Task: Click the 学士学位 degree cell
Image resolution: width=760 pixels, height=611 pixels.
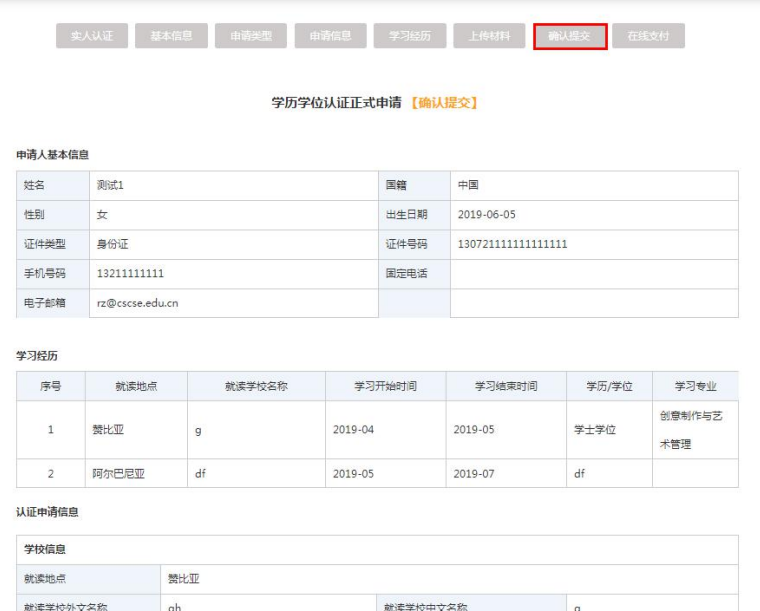Action: (594, 430)
